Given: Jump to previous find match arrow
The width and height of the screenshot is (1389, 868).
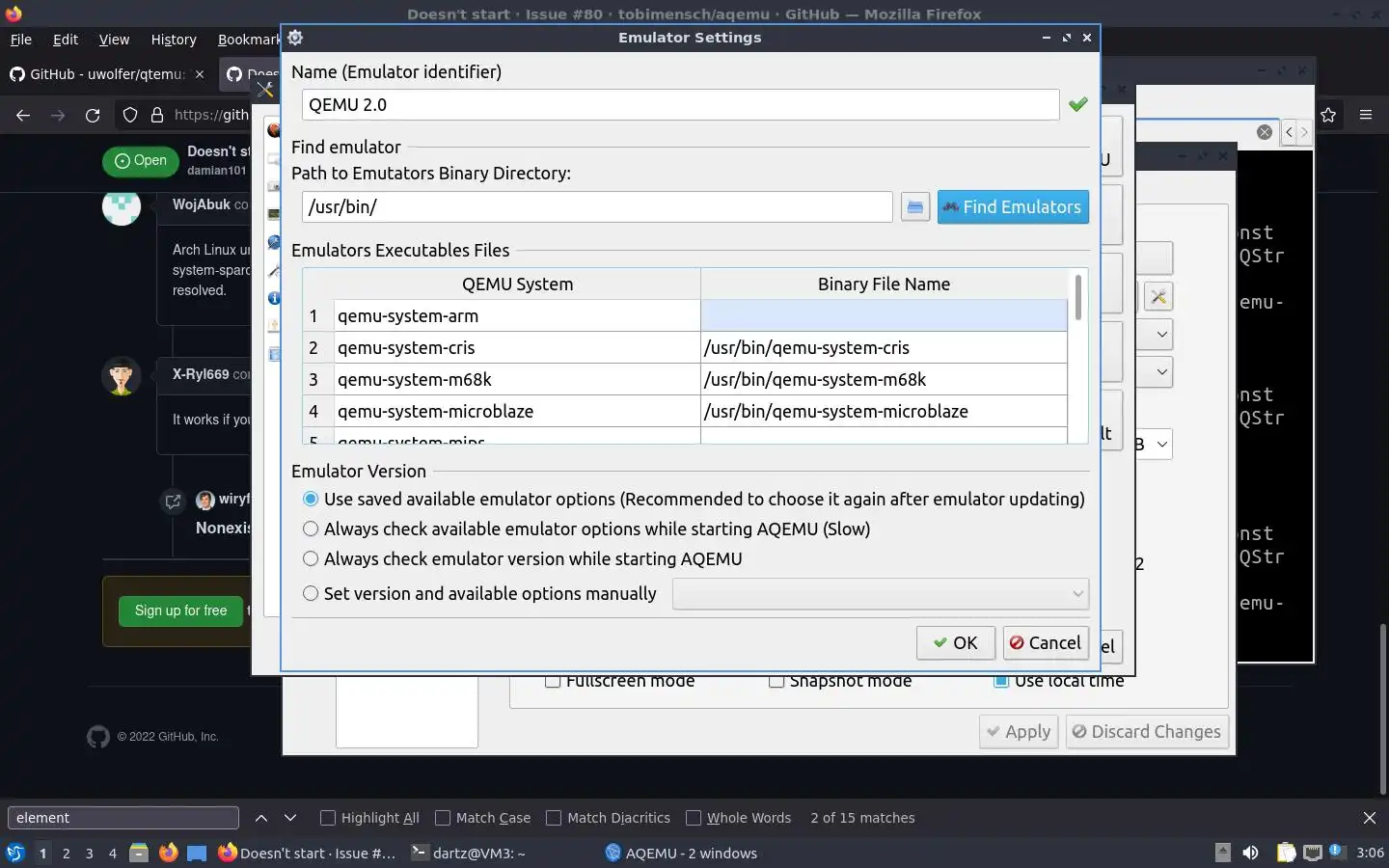Looking at the screenshot, I should 260,818.
